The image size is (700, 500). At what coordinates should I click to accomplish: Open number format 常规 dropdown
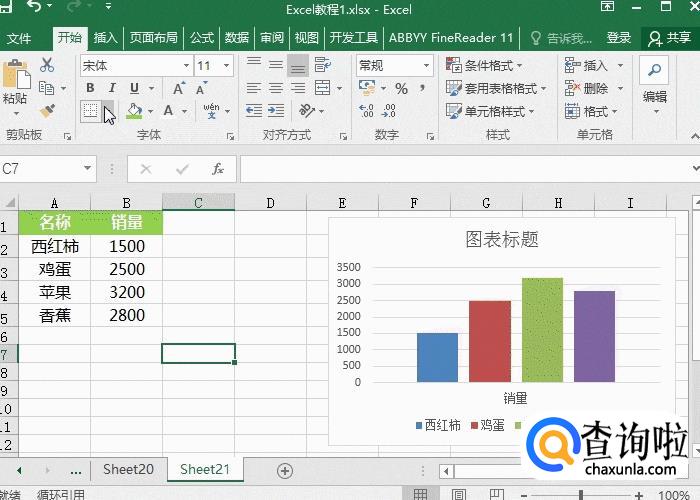coord(426,66)
